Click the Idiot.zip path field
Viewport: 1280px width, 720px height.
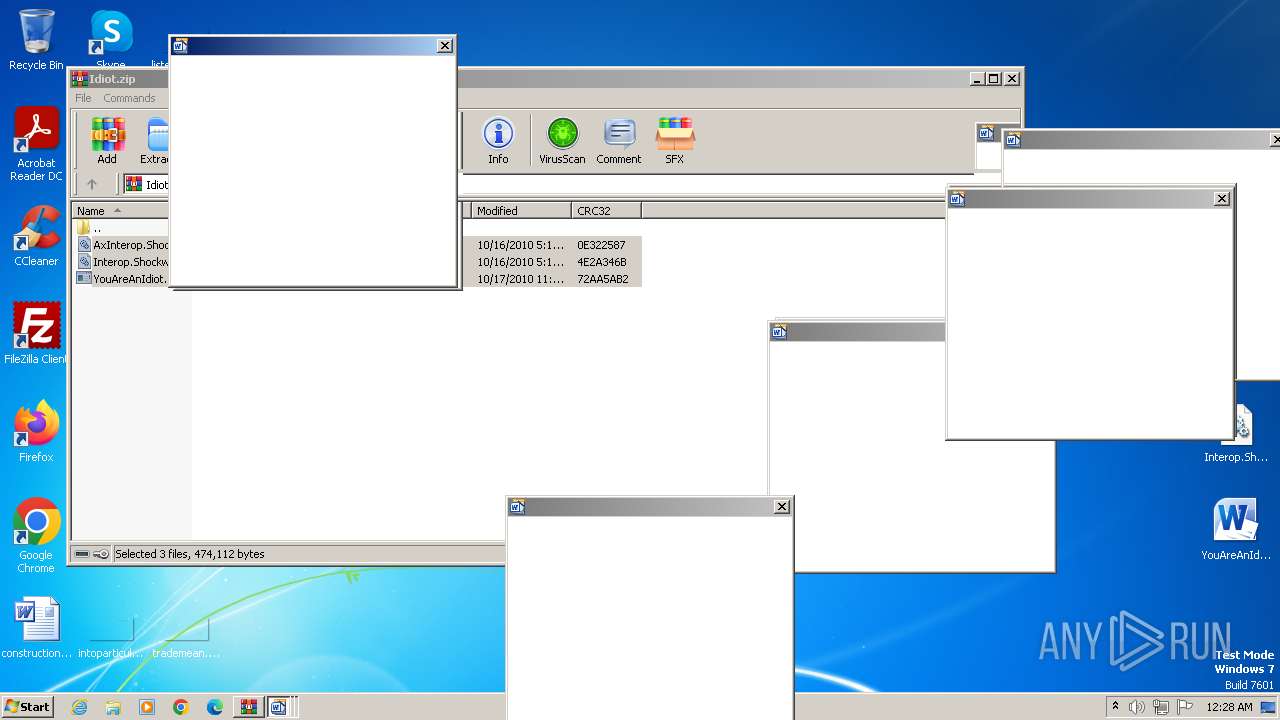coord(146,185)
